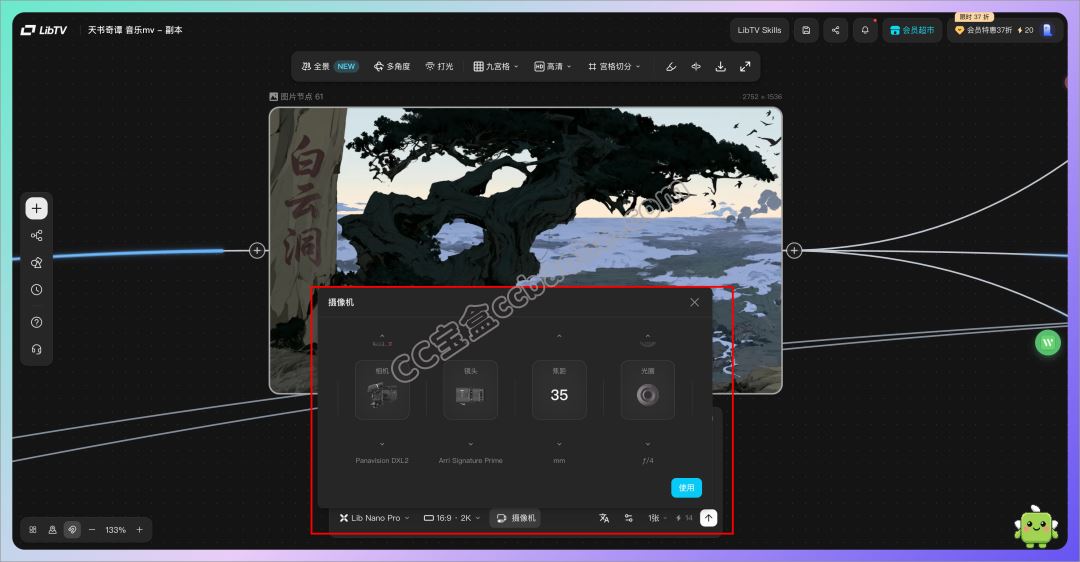Open Lib Nano Pro model dropdown
The width and height of the screenshot is (1080, 562).
coord(374,518)
